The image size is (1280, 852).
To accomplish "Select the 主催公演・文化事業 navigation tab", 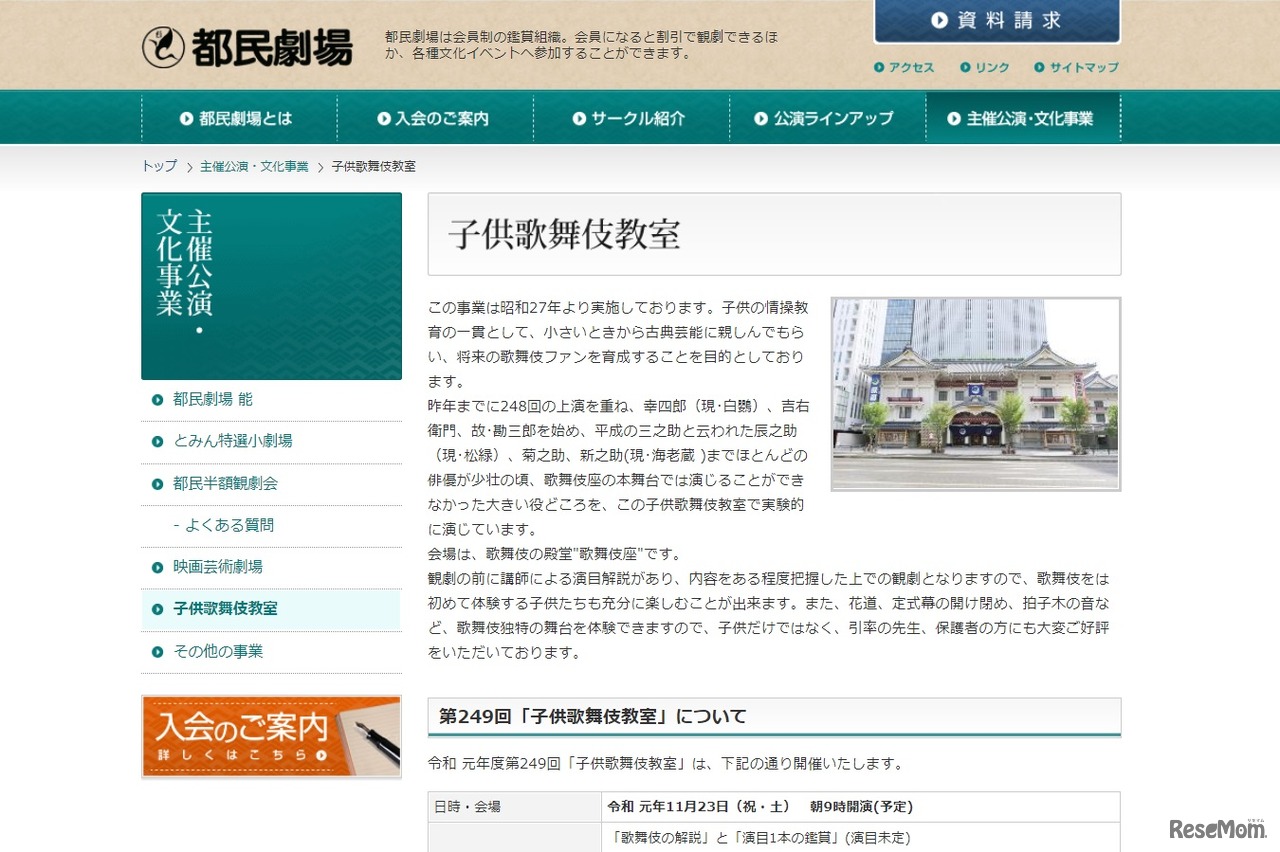I will [1023, 117].
